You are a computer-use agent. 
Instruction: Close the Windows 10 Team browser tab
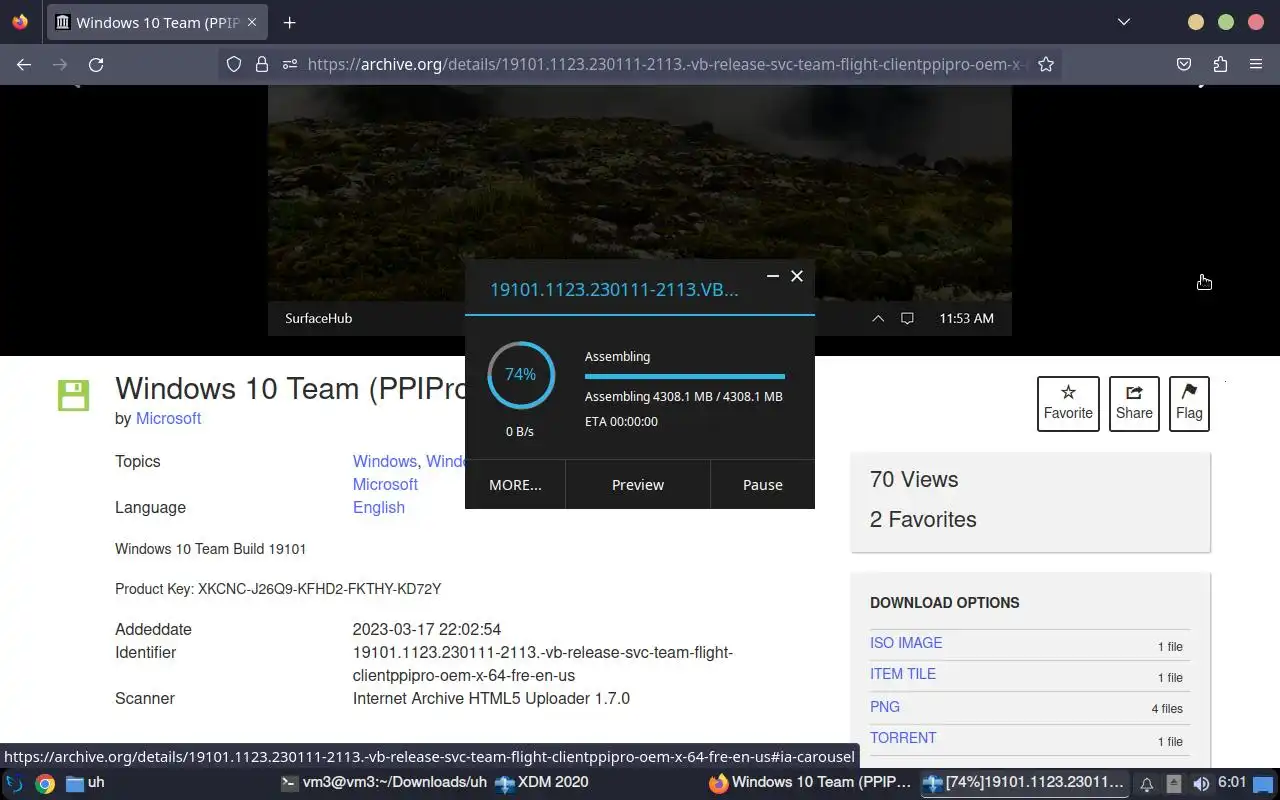click(252, 22)
